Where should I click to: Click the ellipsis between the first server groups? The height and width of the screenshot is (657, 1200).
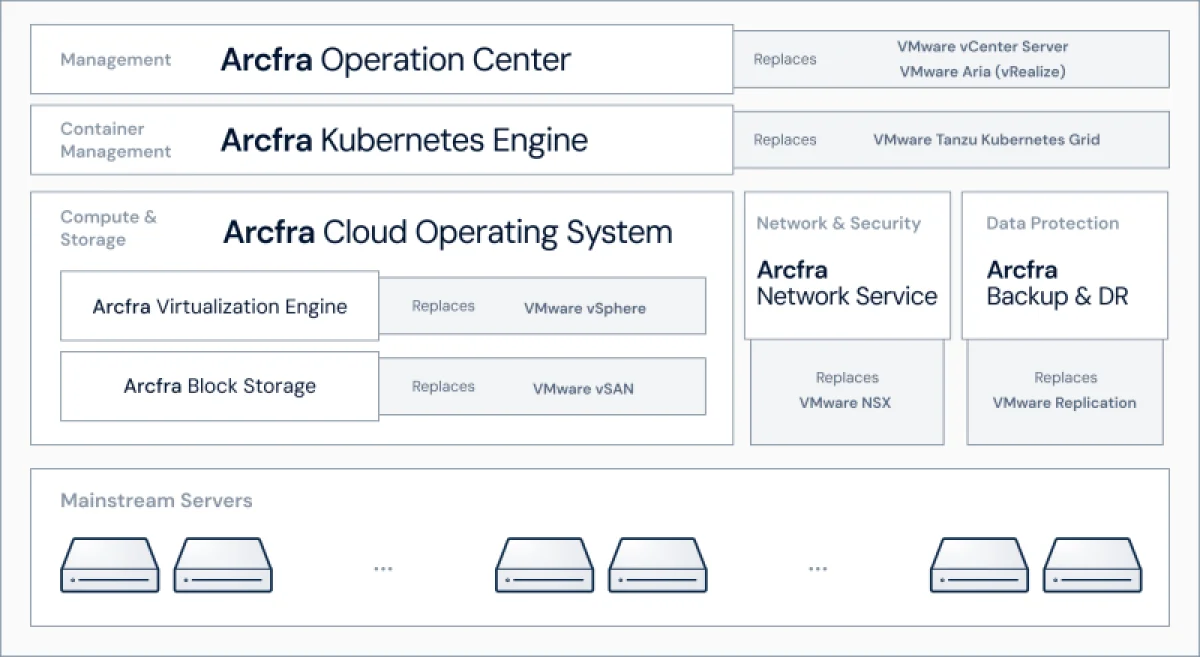(384, 566)
